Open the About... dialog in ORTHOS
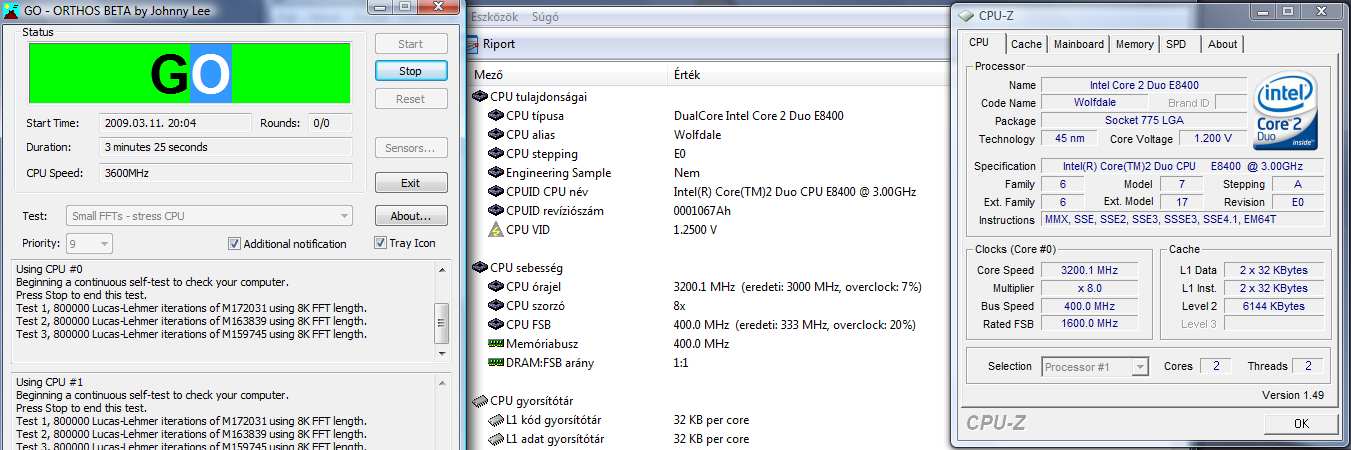 [411, 216]
